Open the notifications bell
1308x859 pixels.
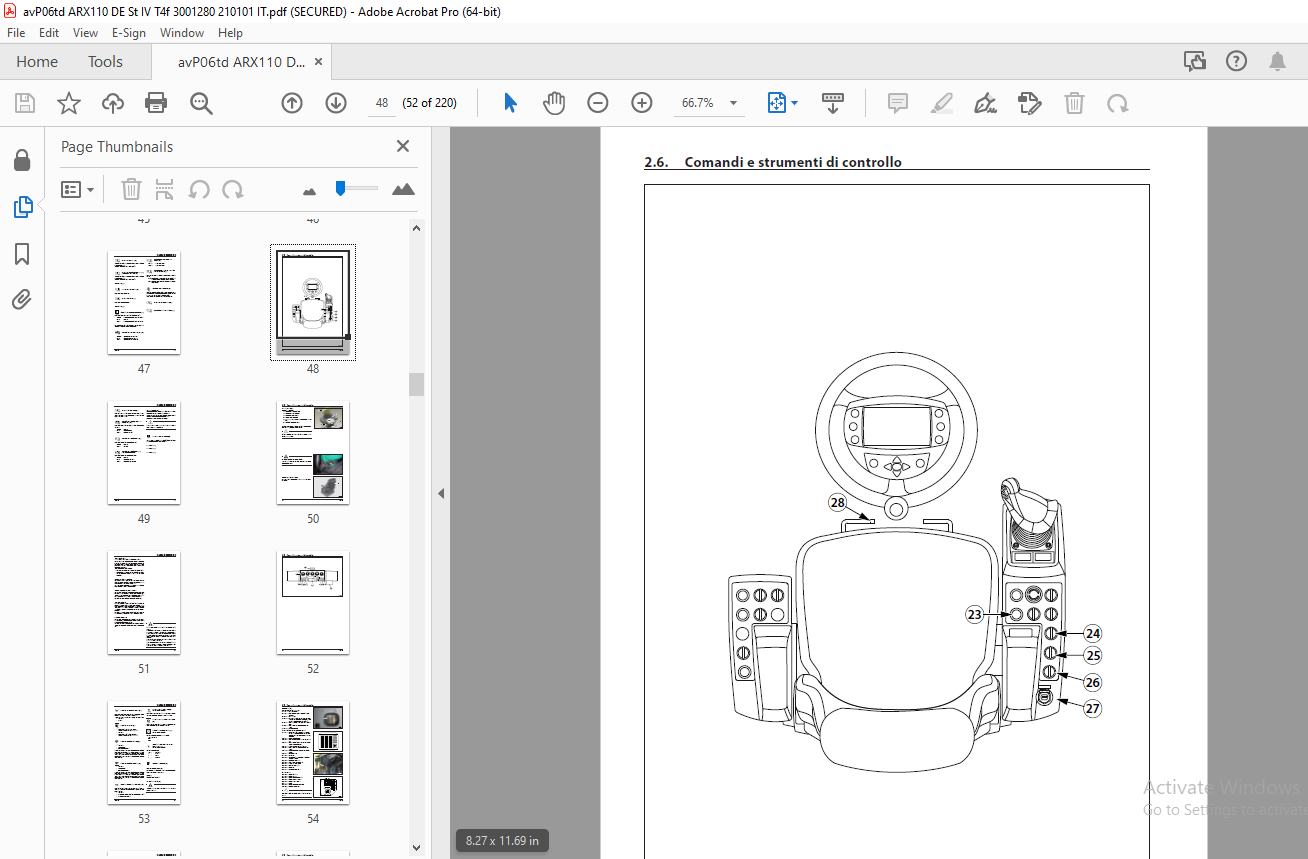1278,61
